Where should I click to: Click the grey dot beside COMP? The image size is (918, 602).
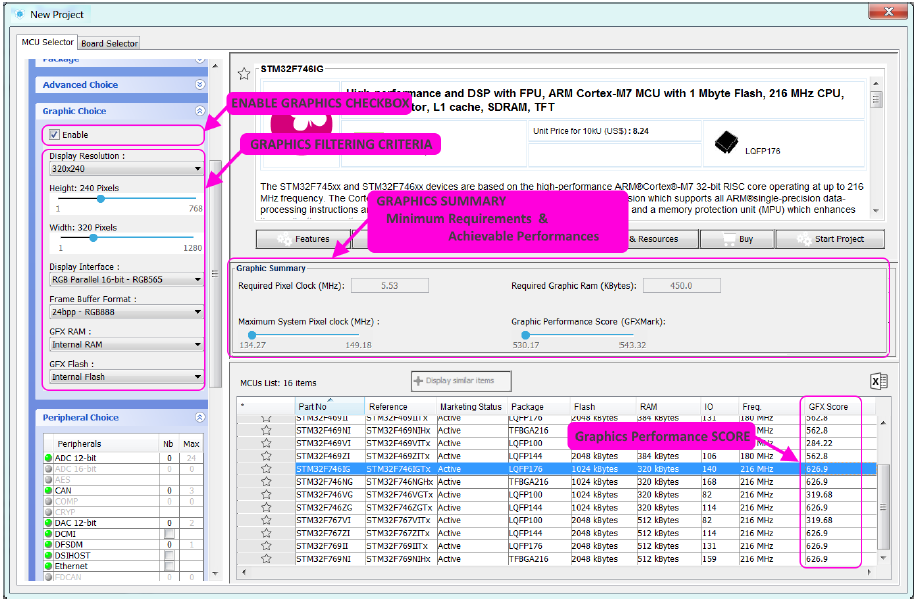pos(49,501)
